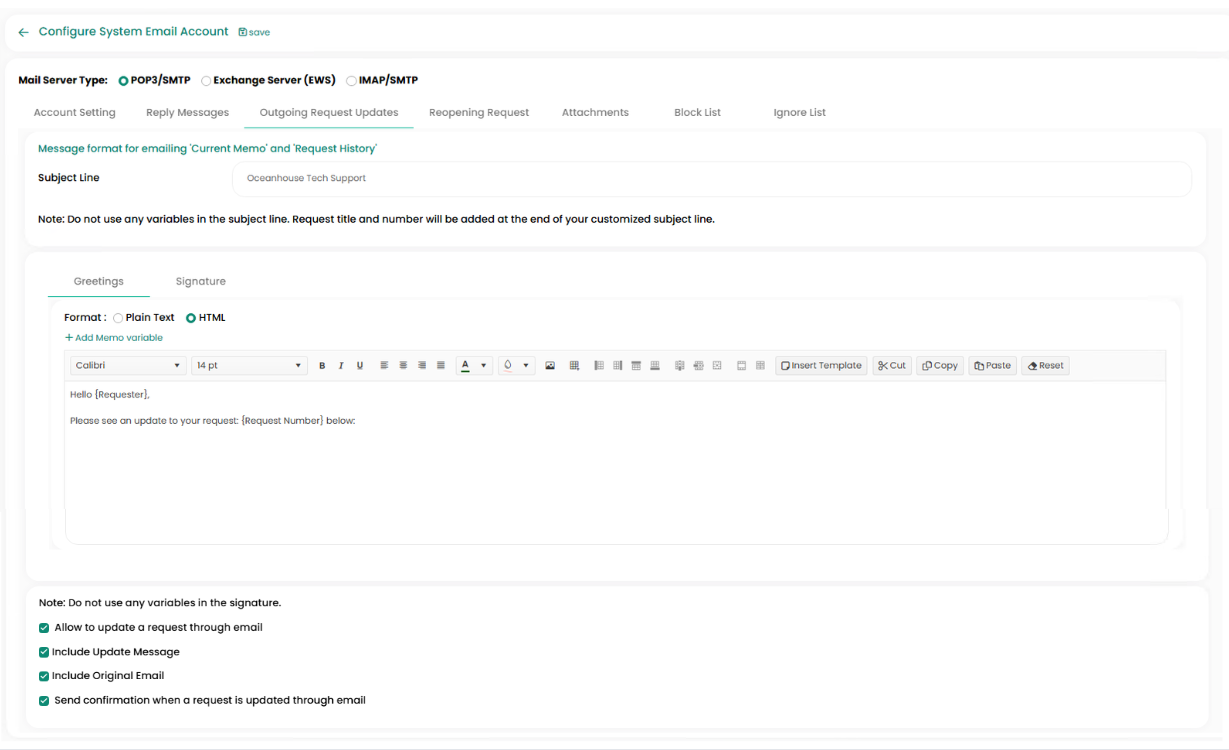Open the Signature tab
1229x750 pixels.
200,281
